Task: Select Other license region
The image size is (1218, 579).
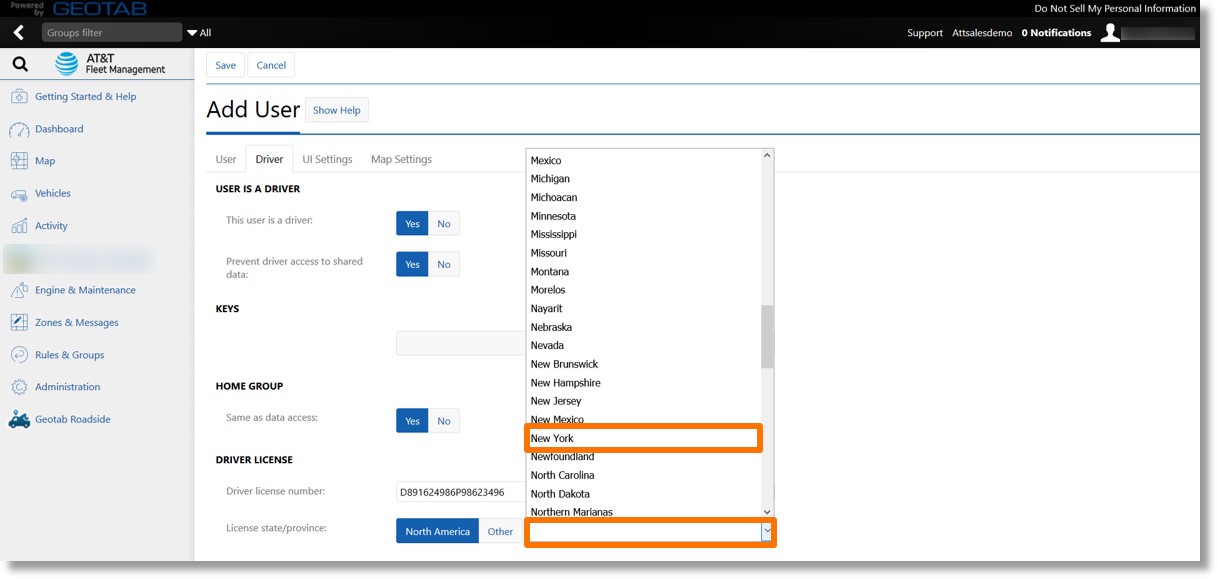Action: point(500,532)
